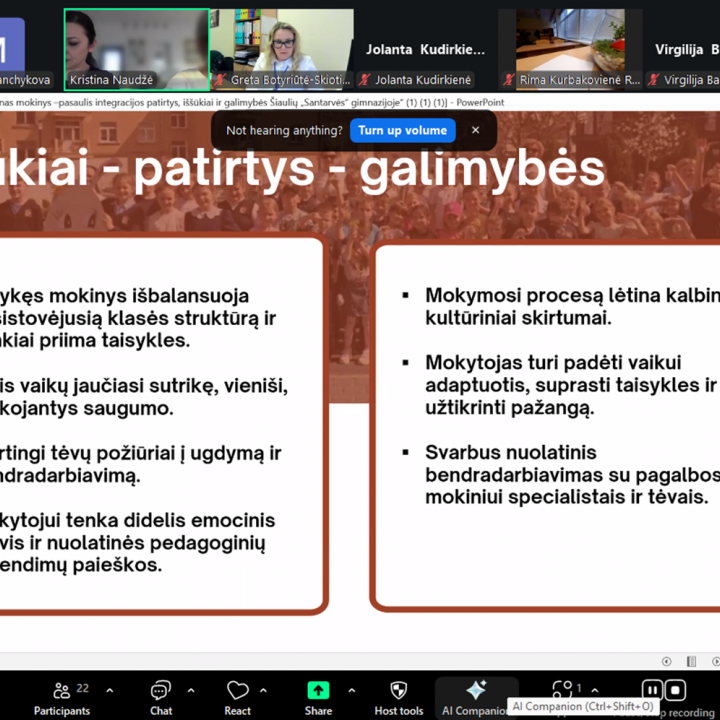The width and height of the screenshot is (720, 720).
Task: Stop the recording
Action: (675, 690)
